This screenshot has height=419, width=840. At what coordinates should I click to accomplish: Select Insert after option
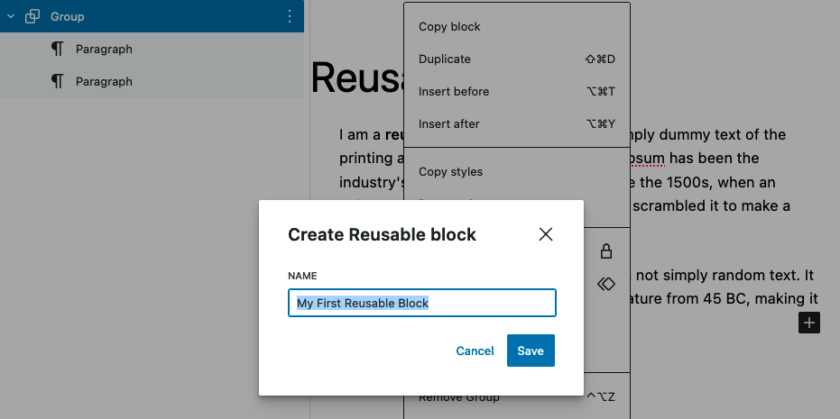click(516, 124)
